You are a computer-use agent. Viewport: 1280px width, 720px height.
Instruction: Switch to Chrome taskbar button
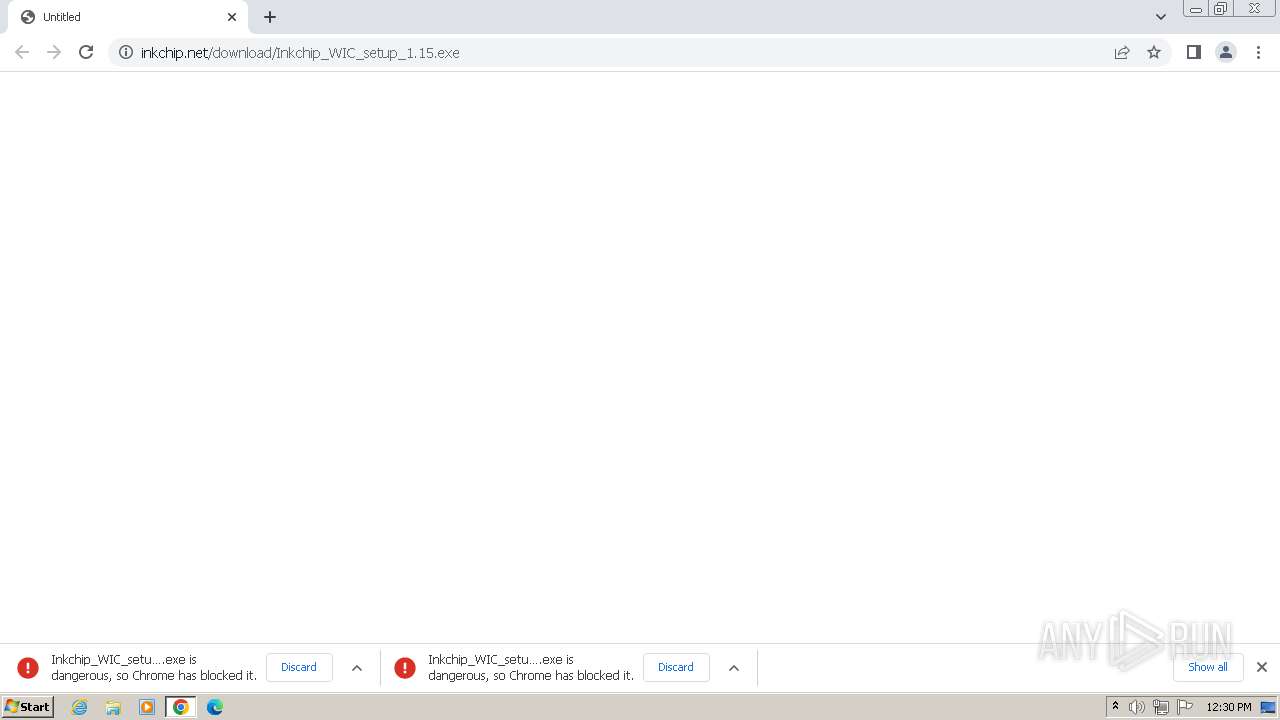click(x=181, y=707)
